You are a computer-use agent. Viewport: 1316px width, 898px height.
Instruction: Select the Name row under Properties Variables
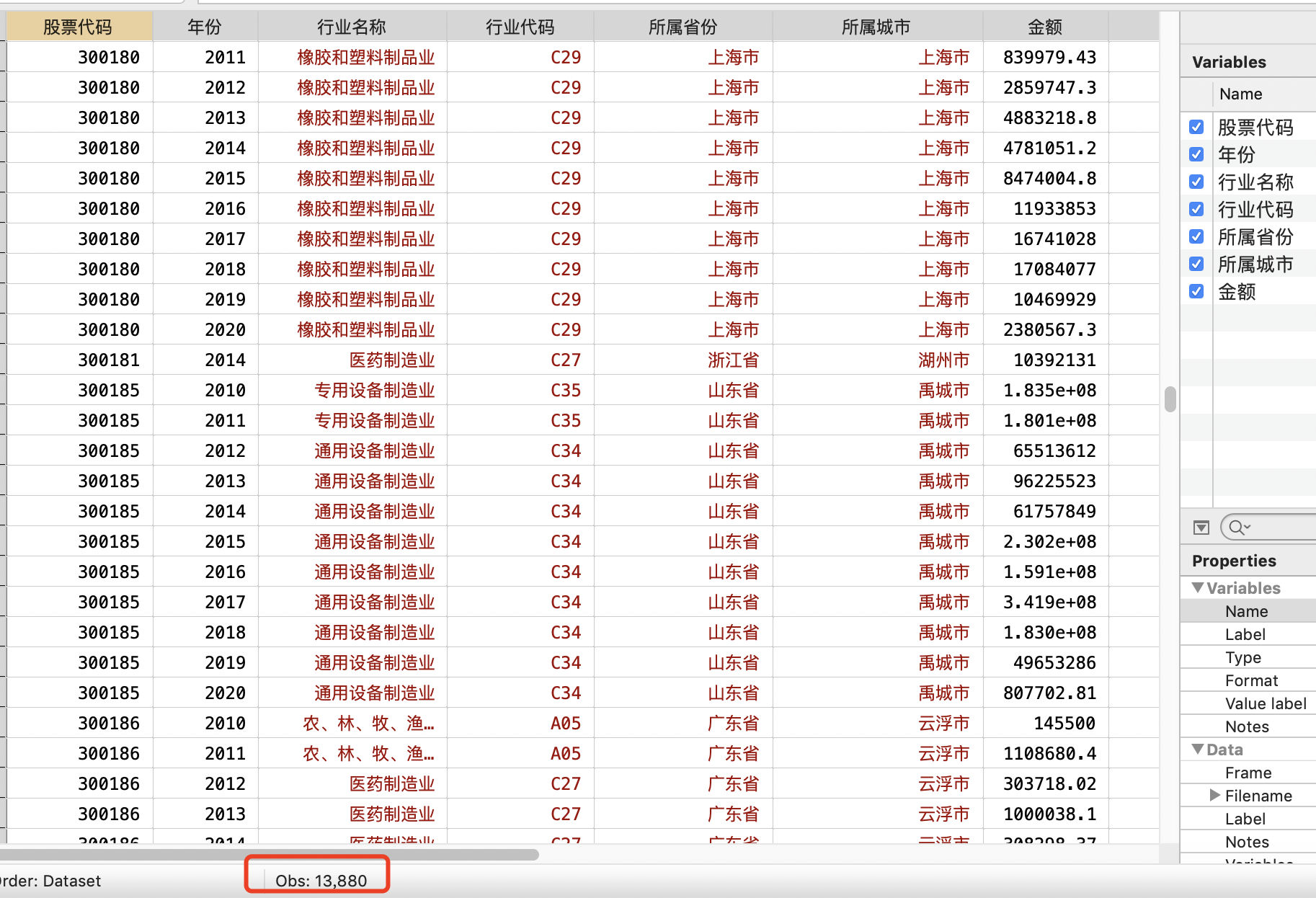pyautogui.click(x=1248, y=611)
